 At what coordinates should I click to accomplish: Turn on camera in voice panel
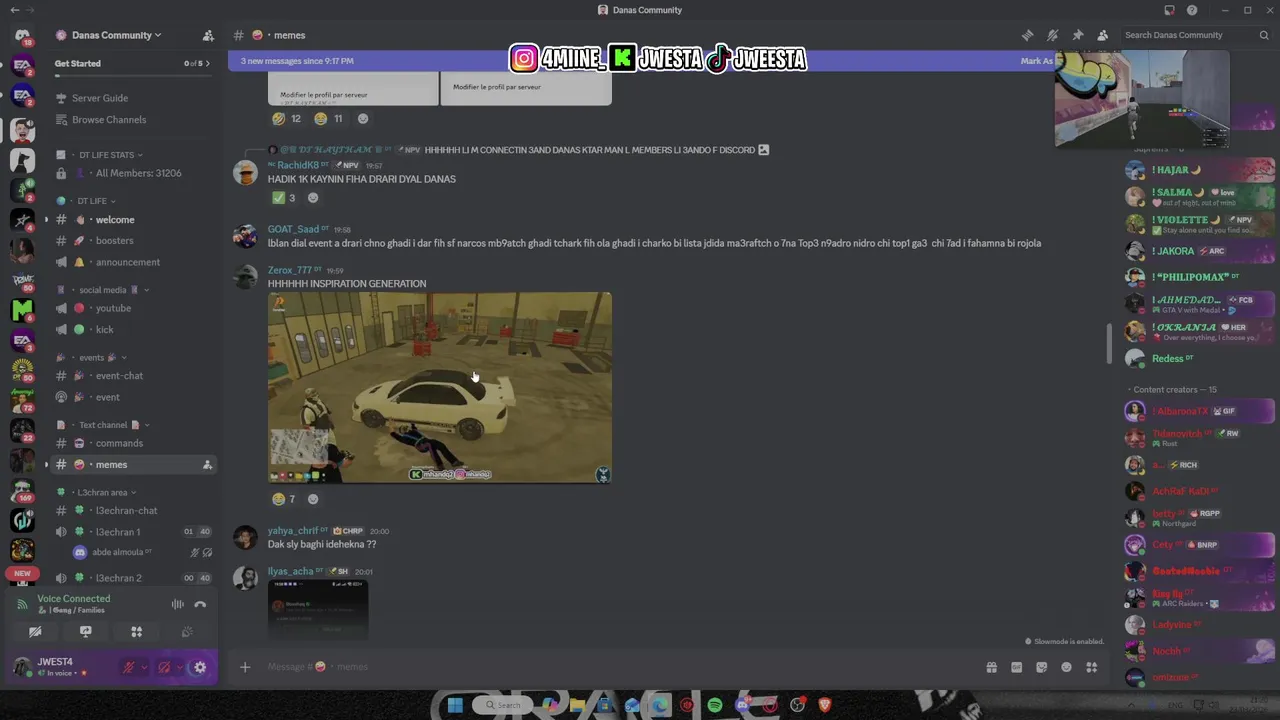[x=35, y=632]
